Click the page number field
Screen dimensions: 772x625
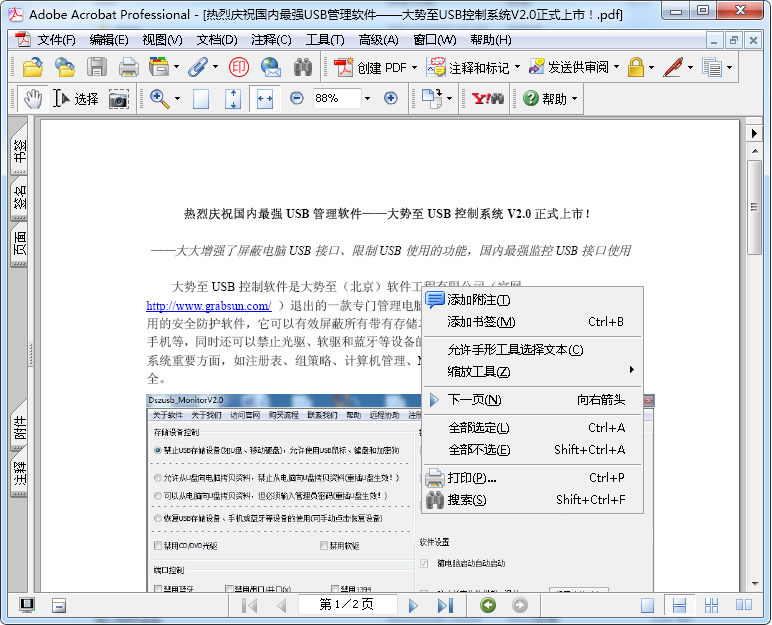click(346, 605)
